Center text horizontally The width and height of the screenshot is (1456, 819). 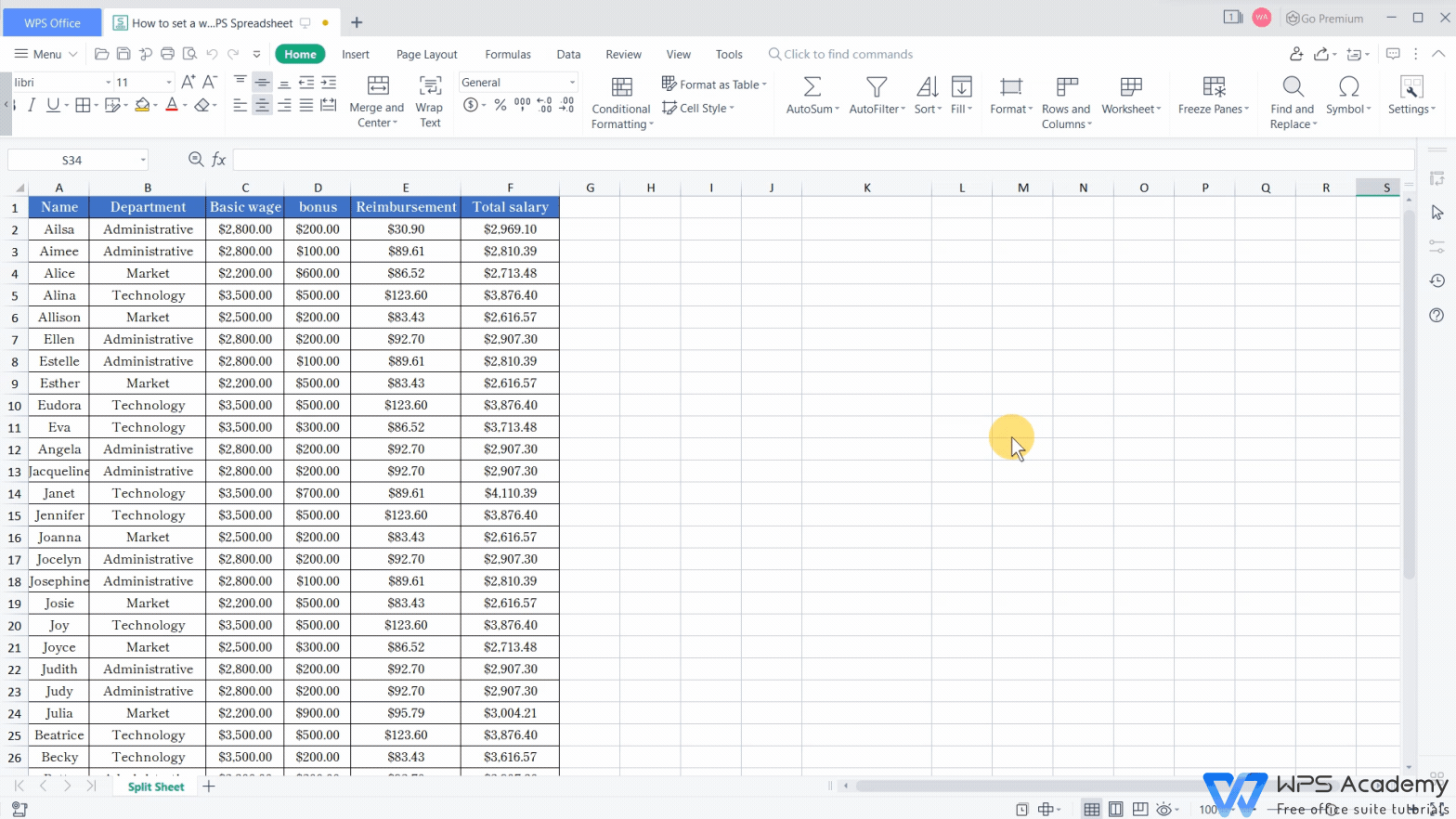pos(262,105)
